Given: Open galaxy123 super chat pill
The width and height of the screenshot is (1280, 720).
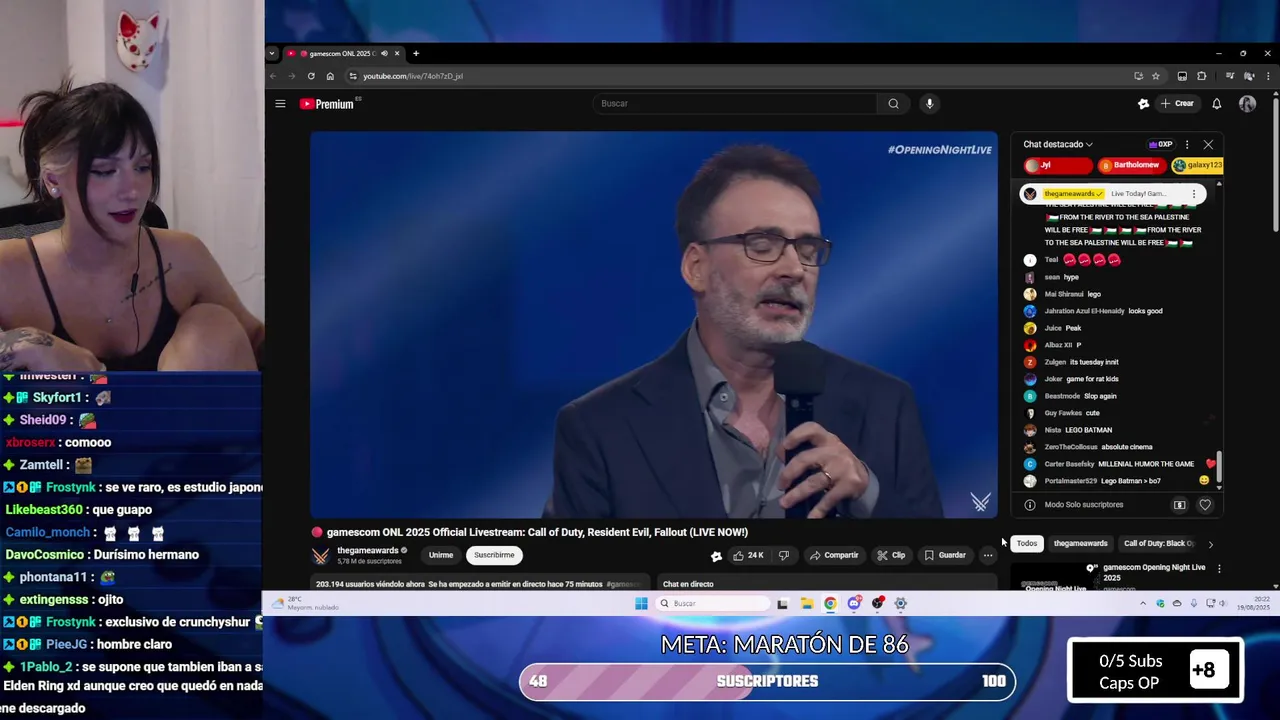Looking at the screenshot, I should 1197,165.
